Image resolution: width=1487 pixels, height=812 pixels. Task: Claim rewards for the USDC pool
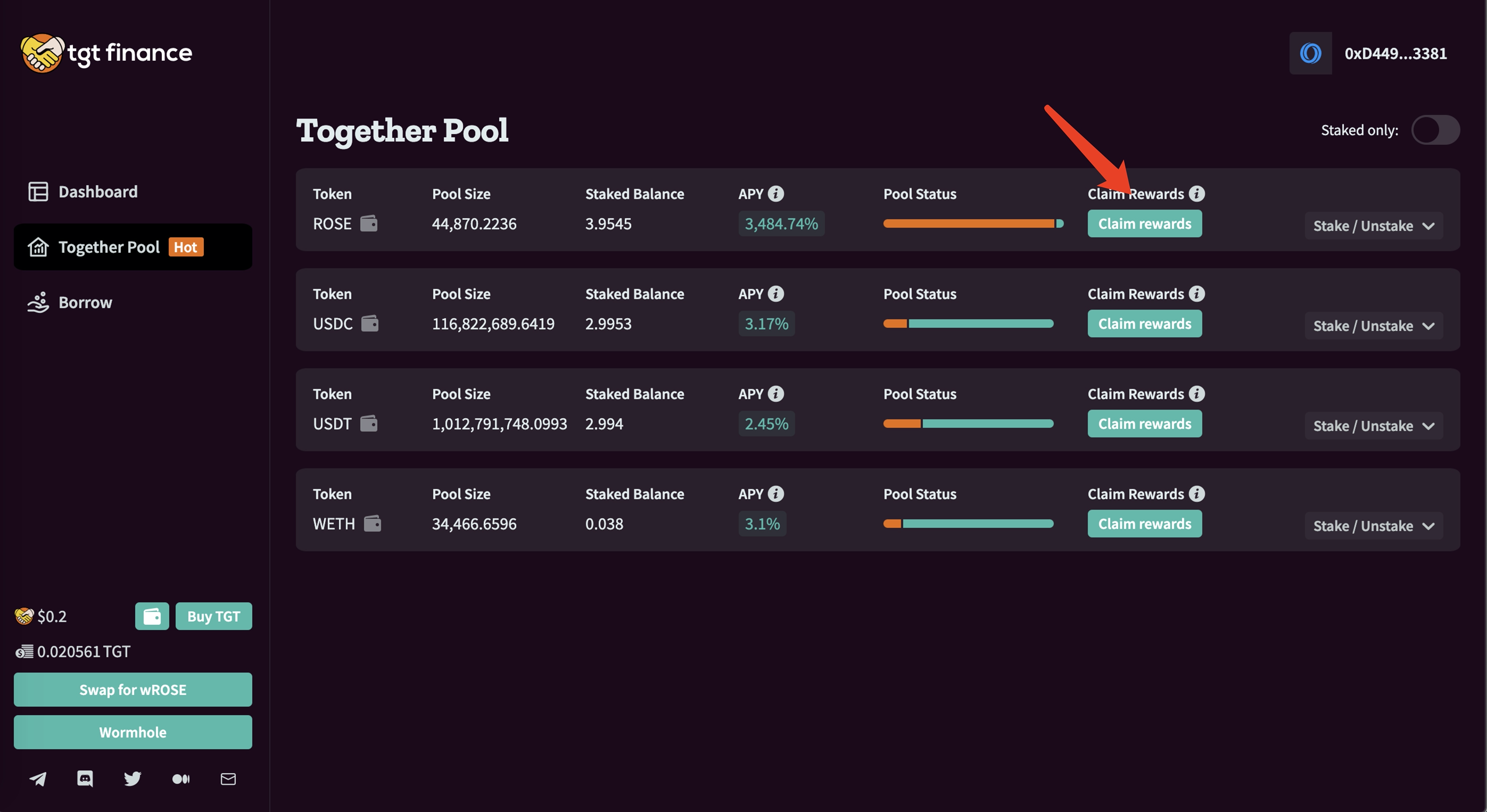(x=1144, y=324)
